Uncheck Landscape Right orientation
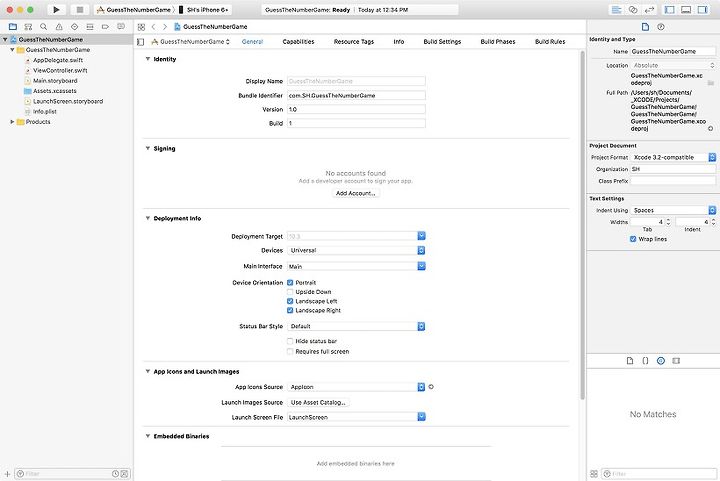Screen dimensions: 720x481 (290, 310)
